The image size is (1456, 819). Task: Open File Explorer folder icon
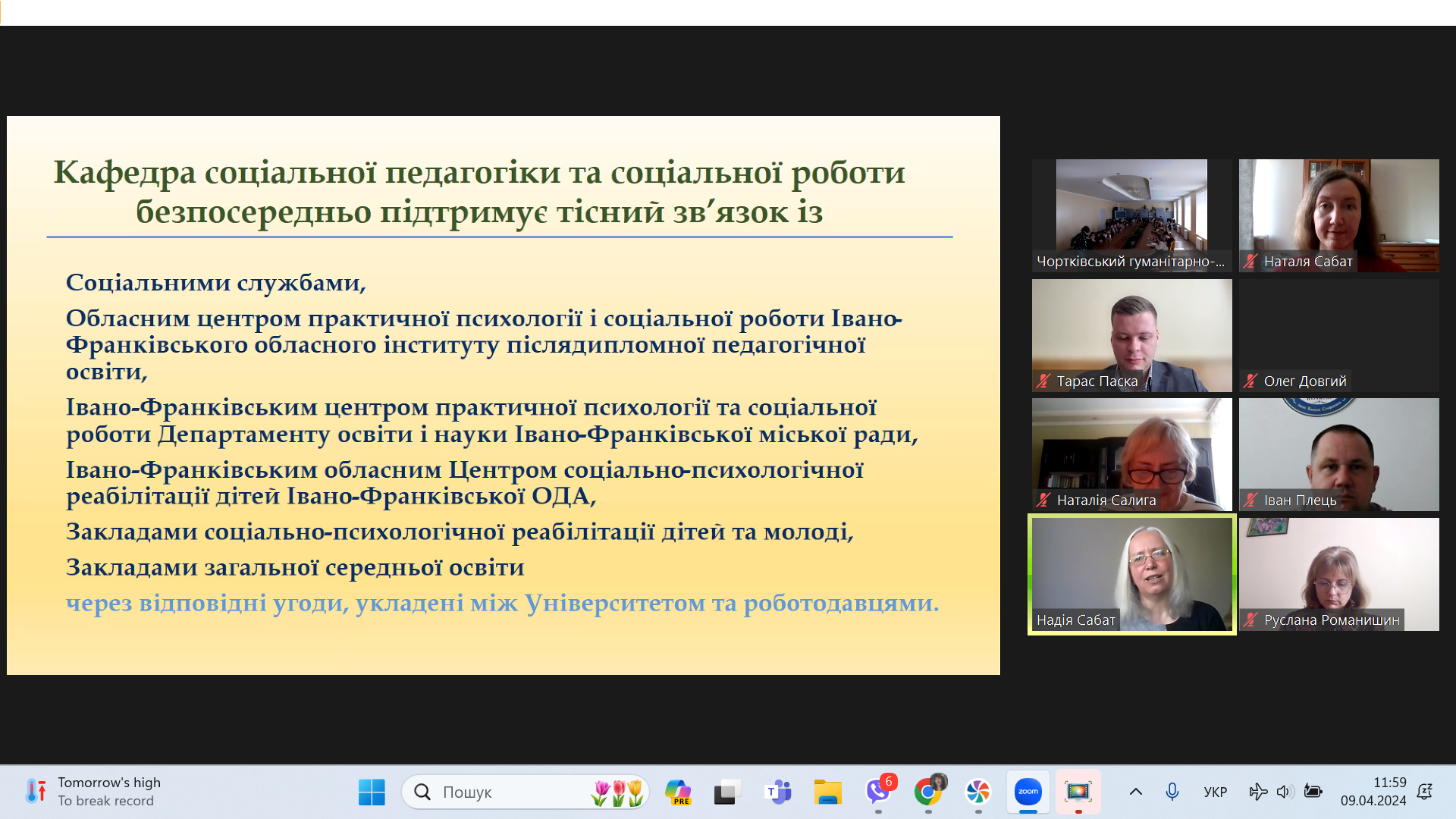pyautogui.click(x=827, y=792)
